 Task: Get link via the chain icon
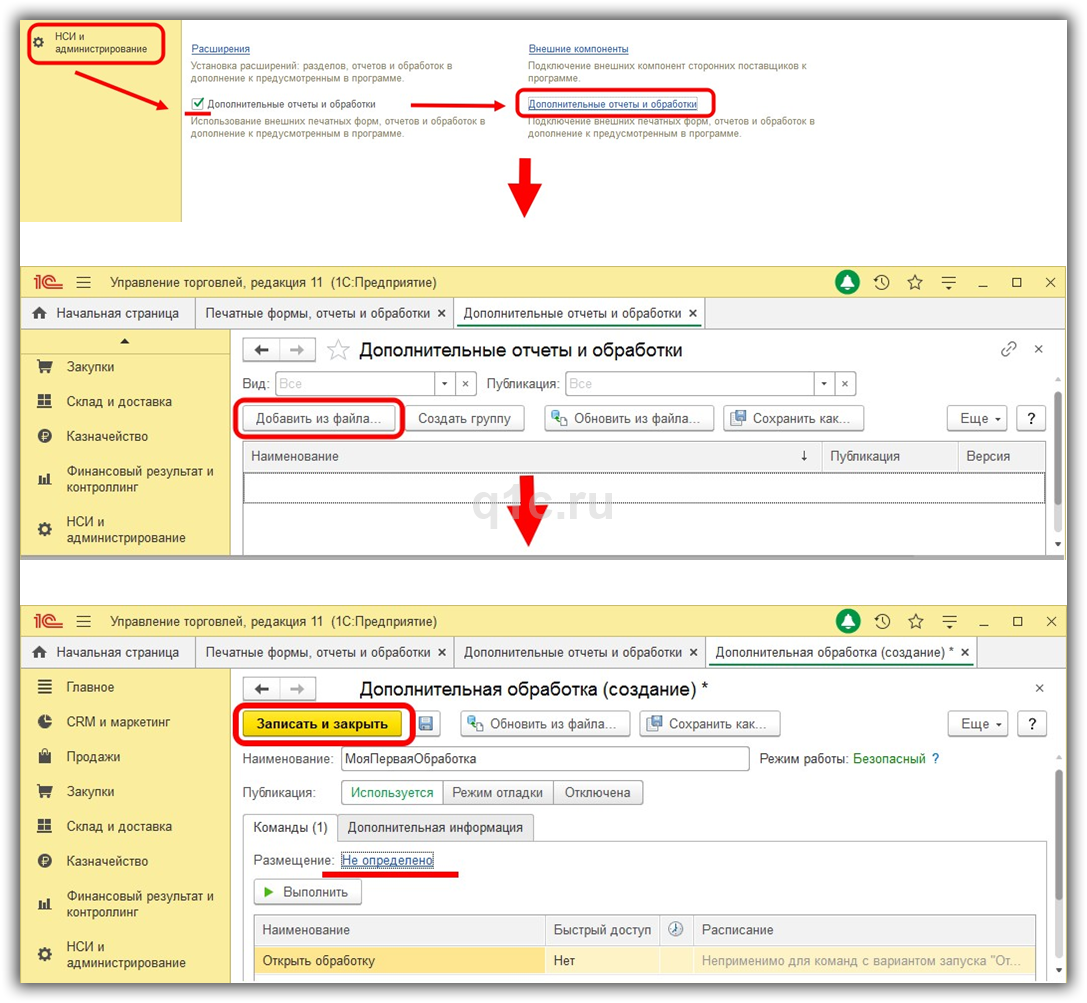(1009, 349)
